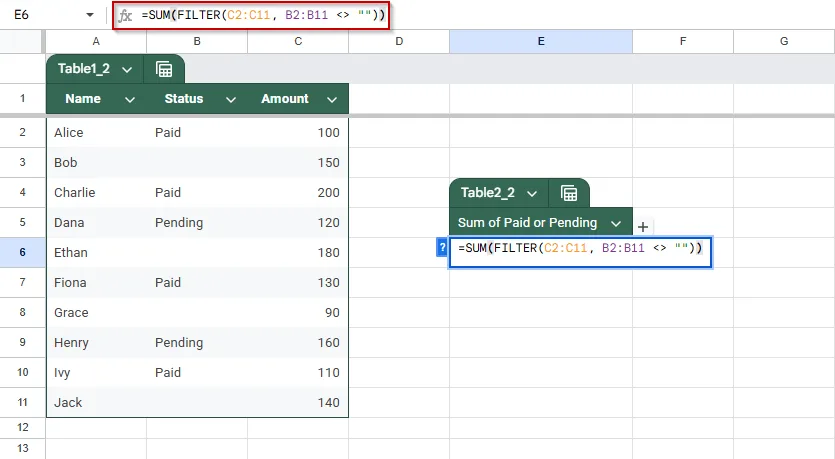
Task: Select the amount cell 120
Action: 298,223
